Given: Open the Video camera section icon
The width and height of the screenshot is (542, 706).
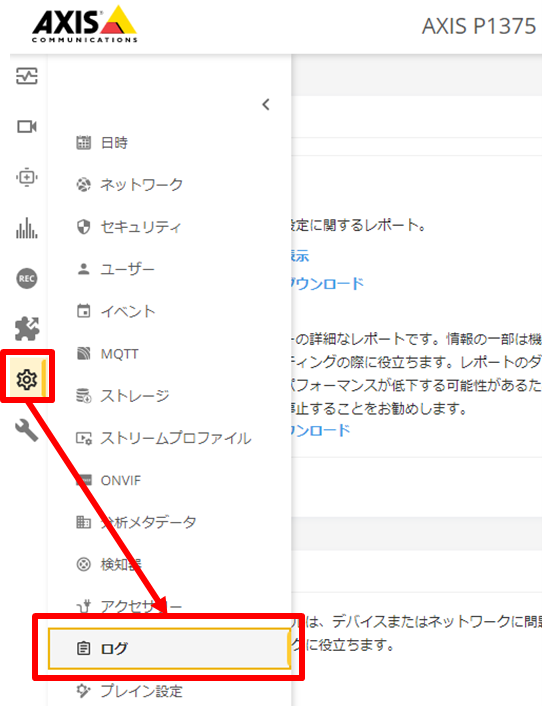Looking at the screenshot, I should (x=27, y=127).
